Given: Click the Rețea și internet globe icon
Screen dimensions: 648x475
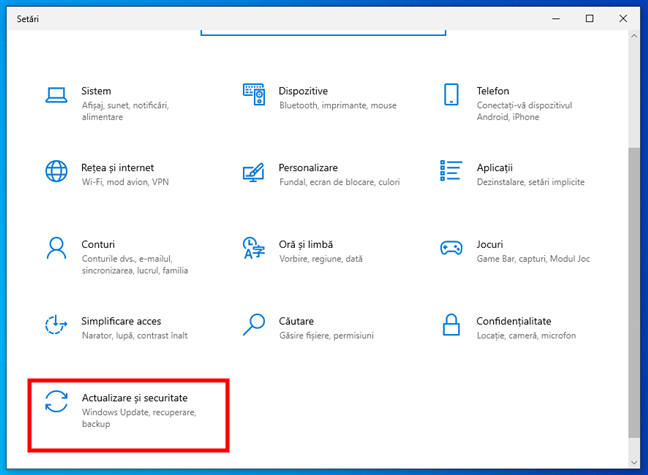Looking at the screenshot, I should pyautogui.click(x=56, y=171).
